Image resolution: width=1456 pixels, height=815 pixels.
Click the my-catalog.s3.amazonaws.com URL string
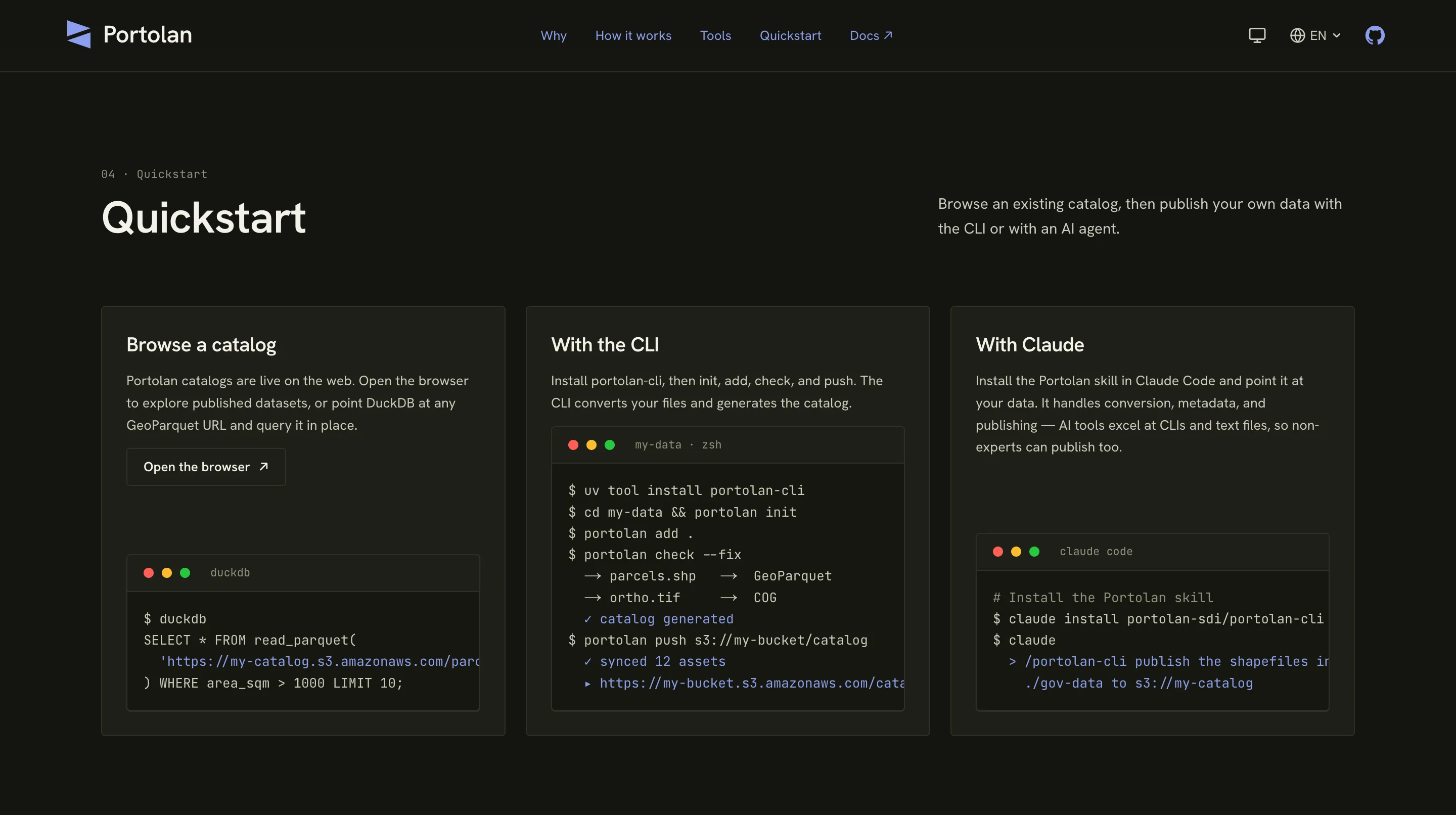[320, 661]
